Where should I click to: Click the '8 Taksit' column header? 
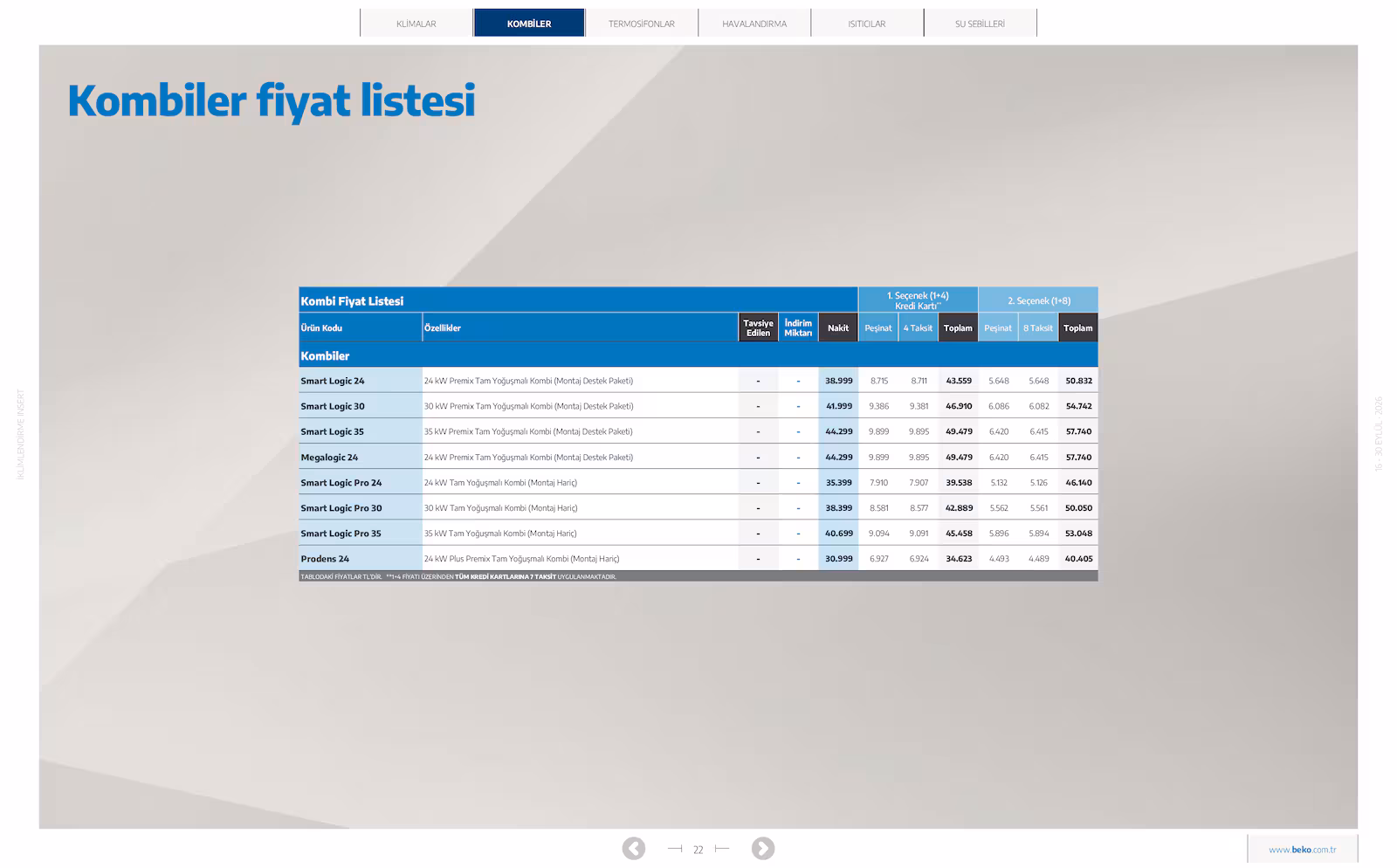pos(1038,328)
